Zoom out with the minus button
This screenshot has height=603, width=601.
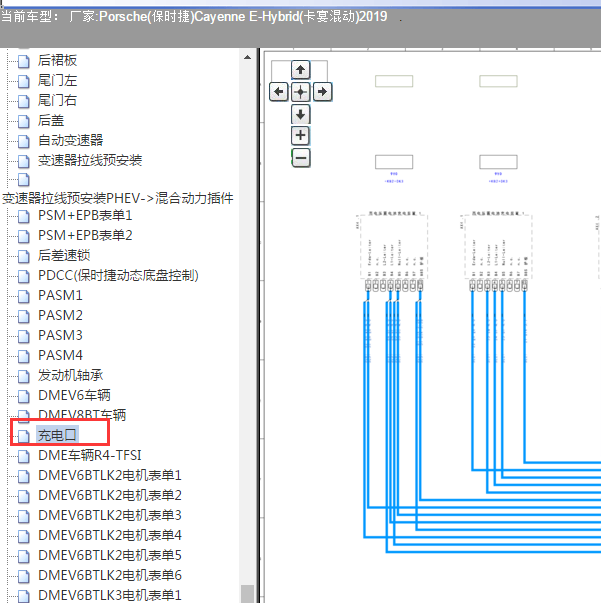[x=301, y=158]
